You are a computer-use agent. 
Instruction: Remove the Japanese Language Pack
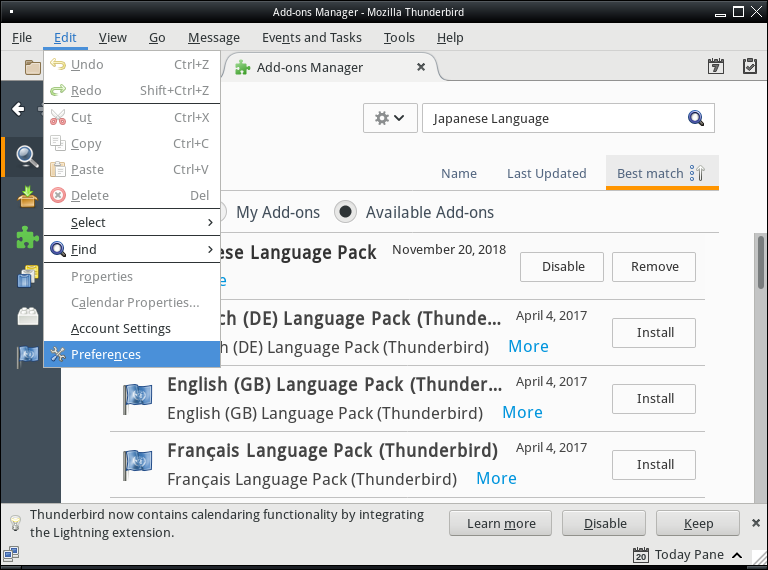(x=654, y=266)
